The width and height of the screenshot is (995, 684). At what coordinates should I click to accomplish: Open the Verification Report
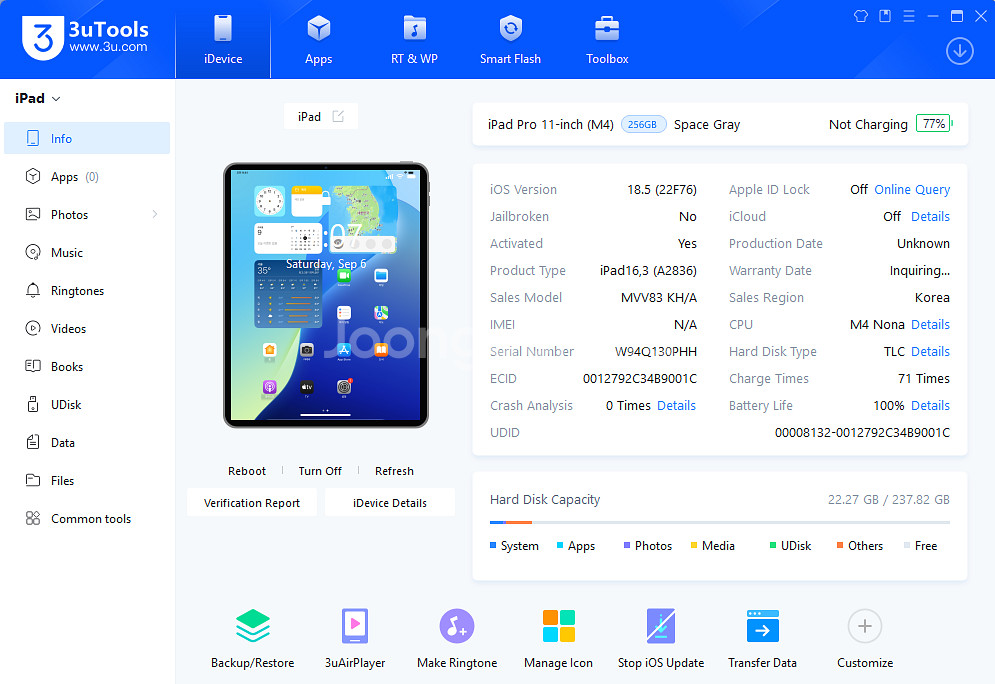point(251,503)
